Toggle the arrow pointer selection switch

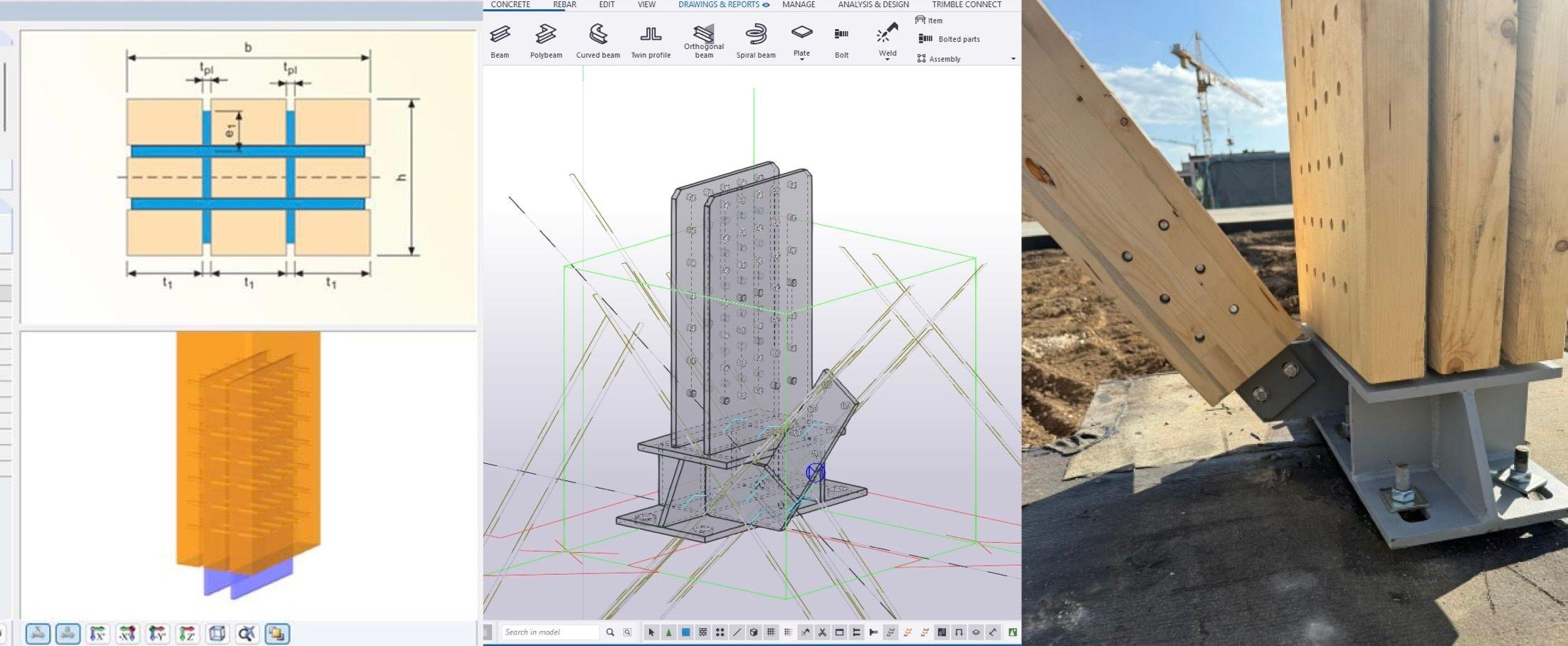(651, 632)
